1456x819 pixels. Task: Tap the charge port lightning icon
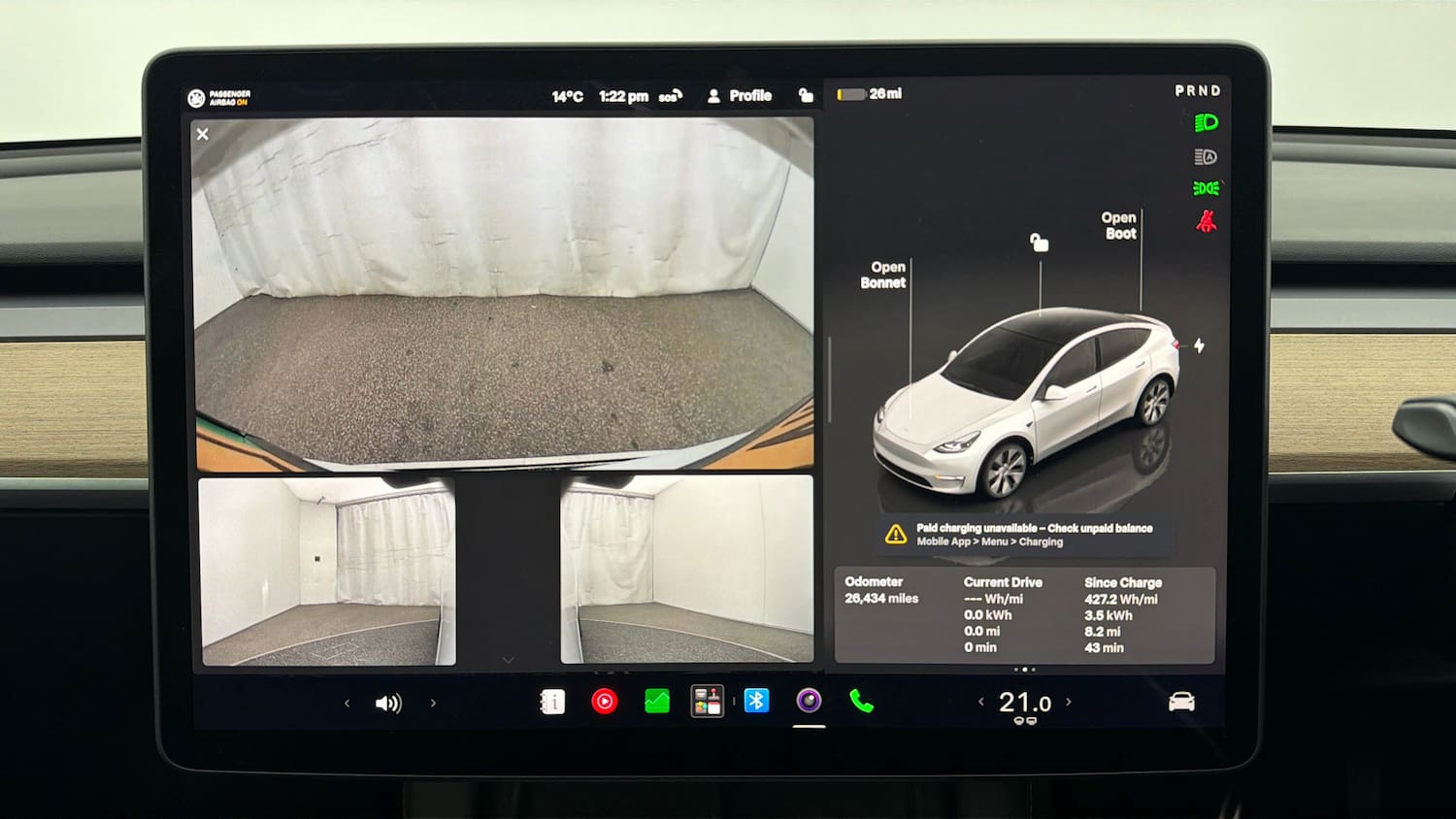pyautogui.click(x=1199, y=345)
